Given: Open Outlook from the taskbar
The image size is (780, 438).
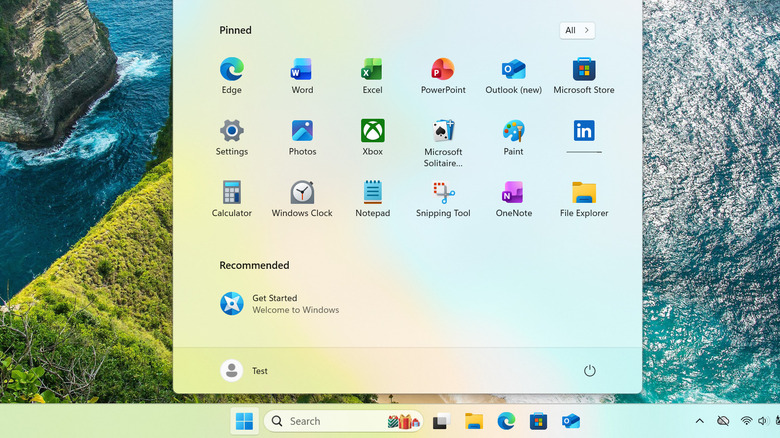Looking at the screenshot, I should click(x=571, y=421).
